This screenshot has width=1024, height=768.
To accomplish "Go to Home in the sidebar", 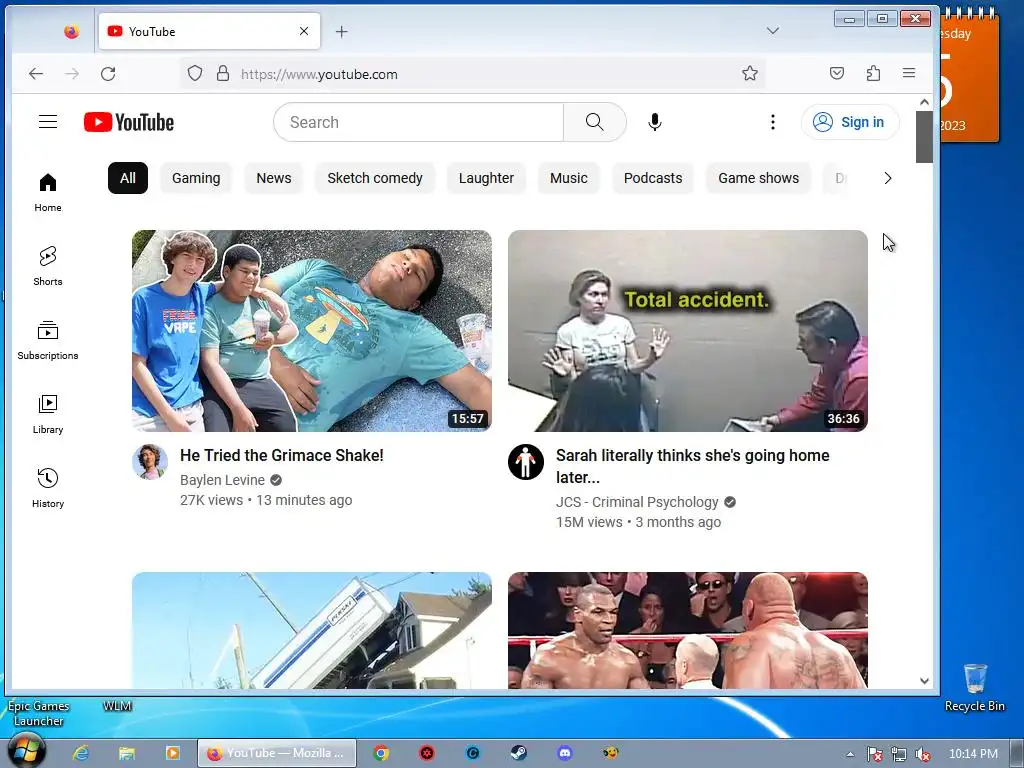I will pos(48,192).
